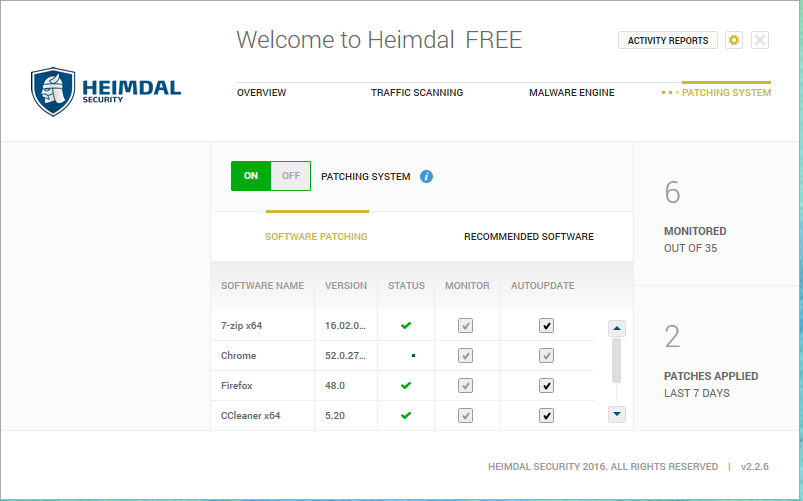Open settings via the gear icon
The image size is (803, 501).
[x=734, y=40]
